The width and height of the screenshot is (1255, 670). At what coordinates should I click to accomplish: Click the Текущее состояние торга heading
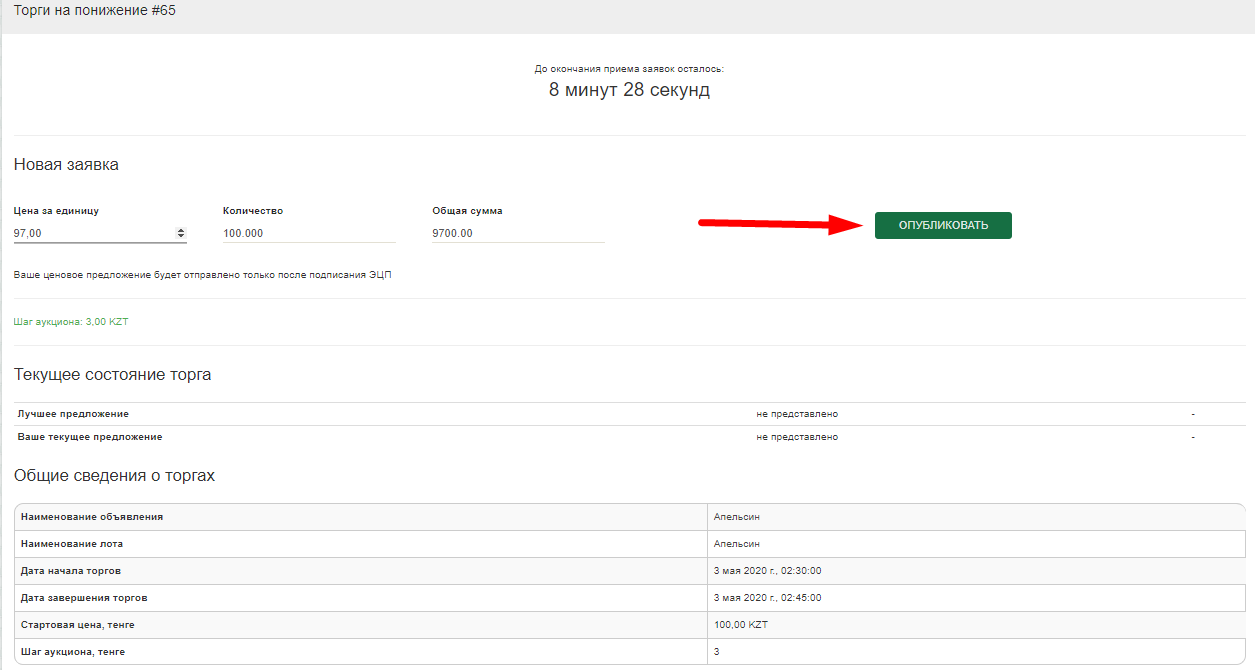tap(112, 375)
